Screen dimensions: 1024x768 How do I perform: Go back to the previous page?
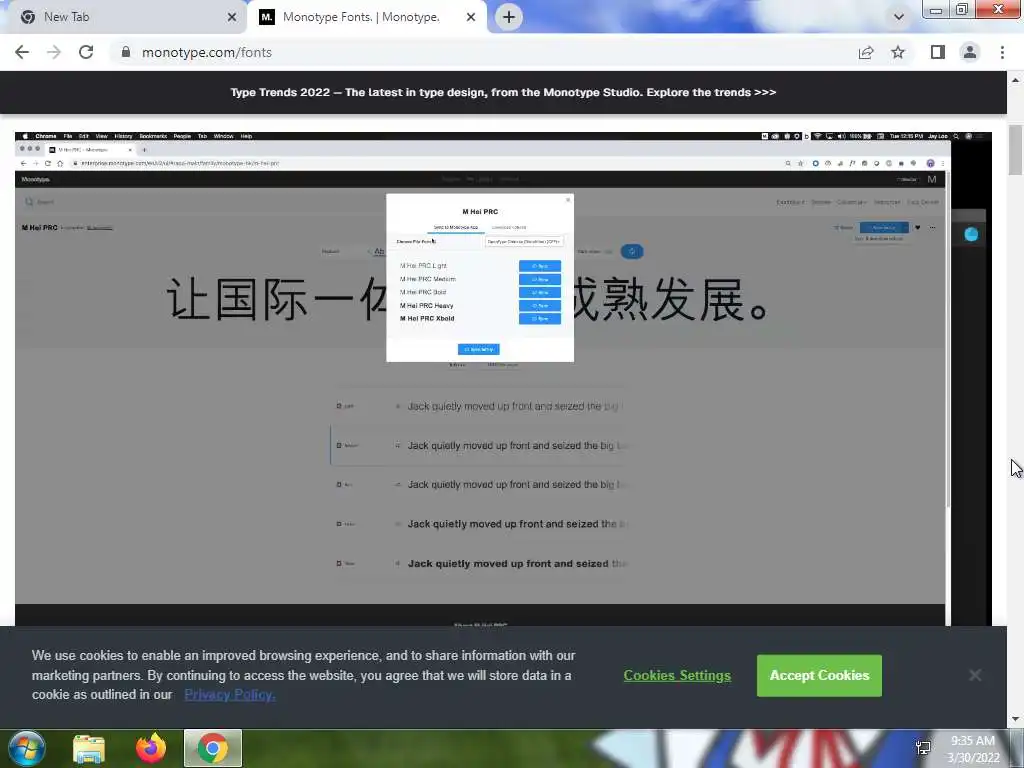click(x=22, y=52)
